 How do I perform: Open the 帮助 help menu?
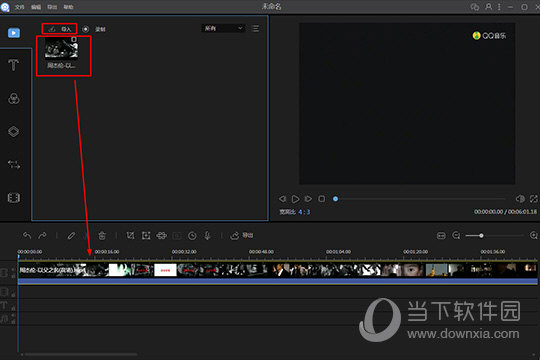(x=68, y=7)
